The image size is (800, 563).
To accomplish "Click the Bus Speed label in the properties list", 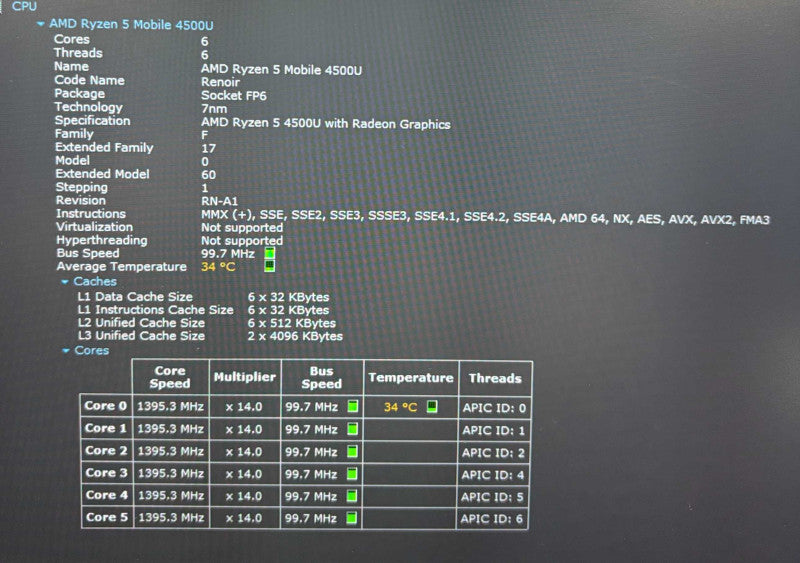I will click(x=88, y=253).
